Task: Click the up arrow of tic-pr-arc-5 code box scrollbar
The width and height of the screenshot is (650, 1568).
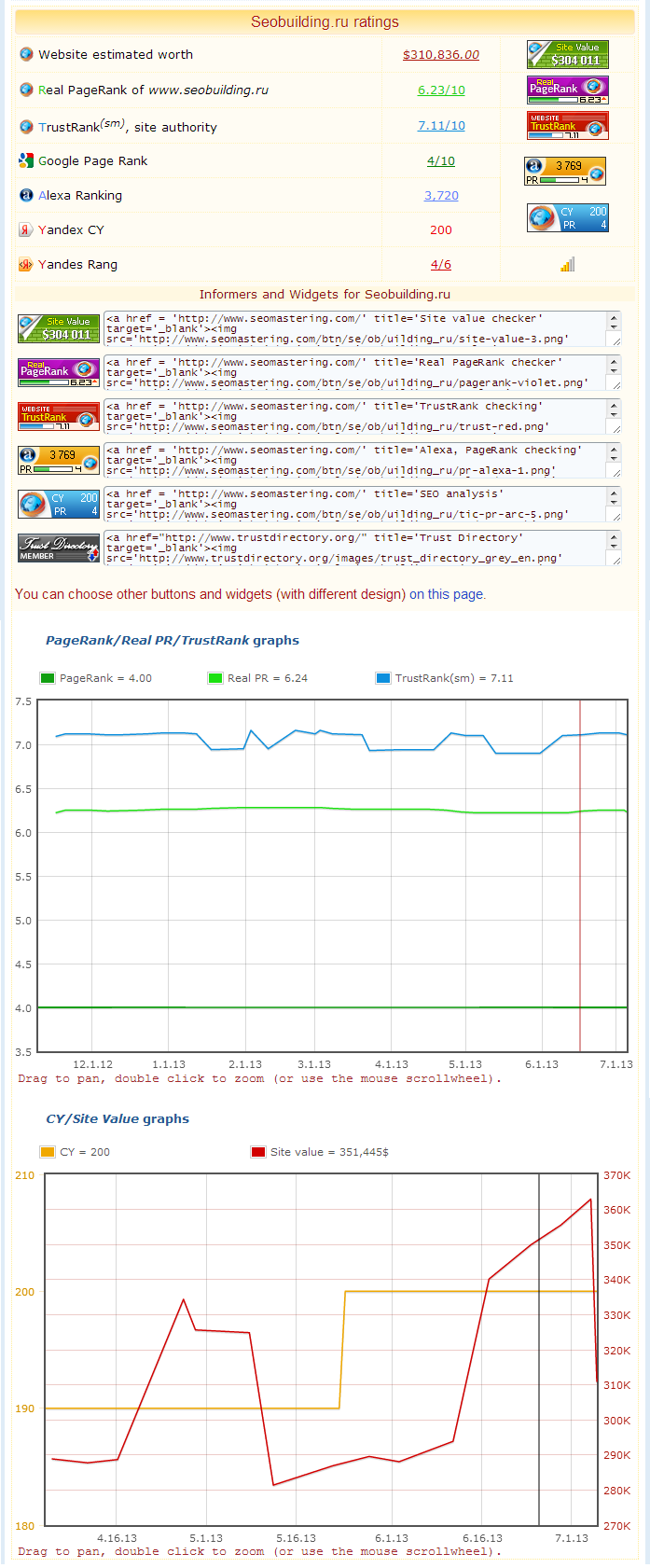Action: pos(614,493)
